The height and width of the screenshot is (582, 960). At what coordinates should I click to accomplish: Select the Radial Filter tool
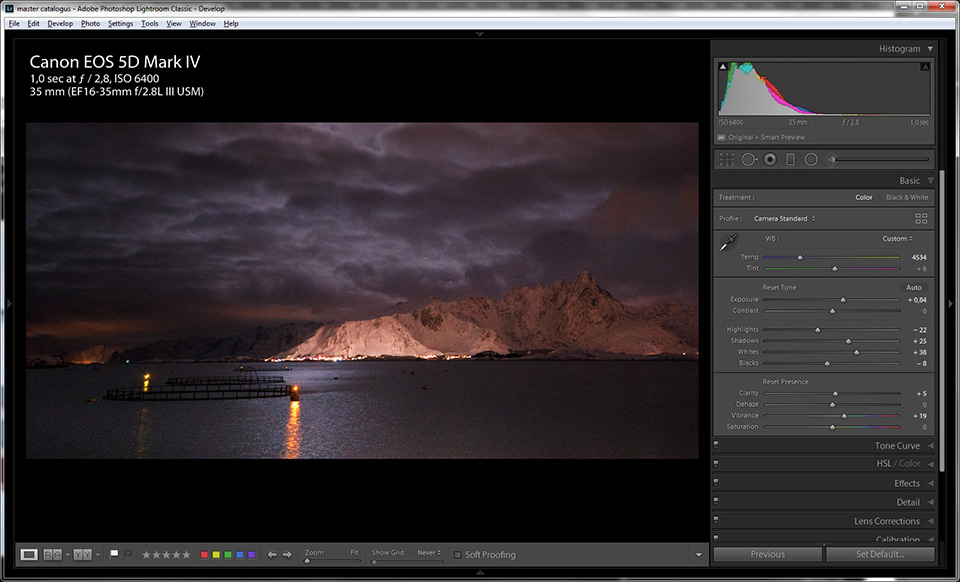[x=811, y=160]
